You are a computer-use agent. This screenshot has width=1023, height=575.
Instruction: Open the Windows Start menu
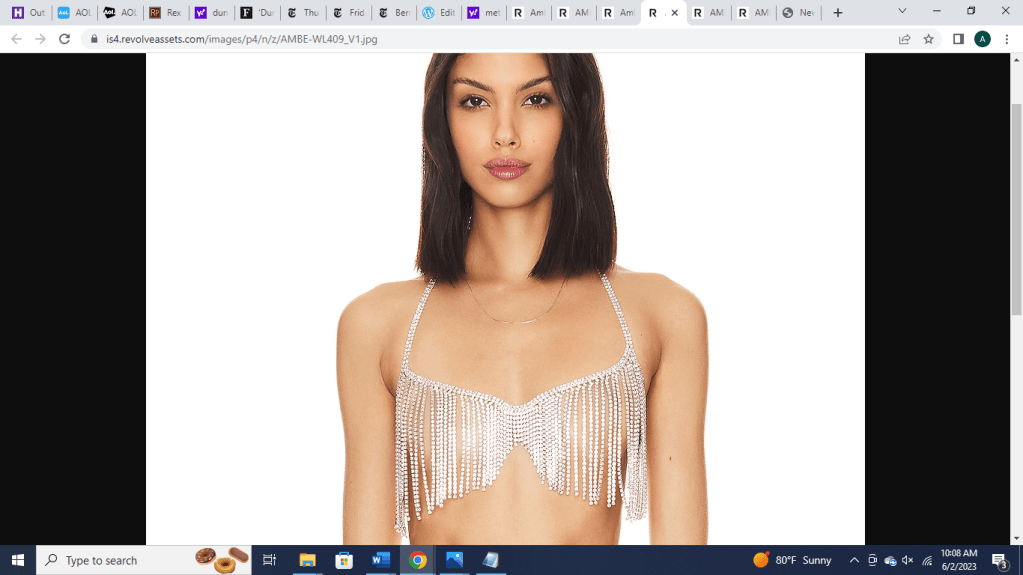tap(17, 560)
